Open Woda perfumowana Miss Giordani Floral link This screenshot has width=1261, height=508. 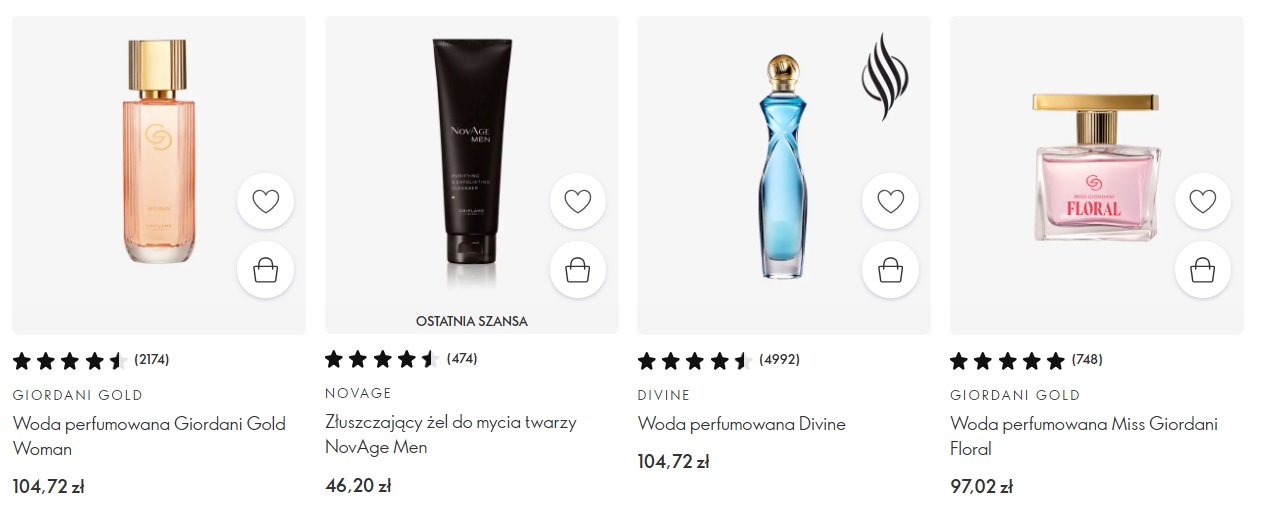[x=1084, y=436]
